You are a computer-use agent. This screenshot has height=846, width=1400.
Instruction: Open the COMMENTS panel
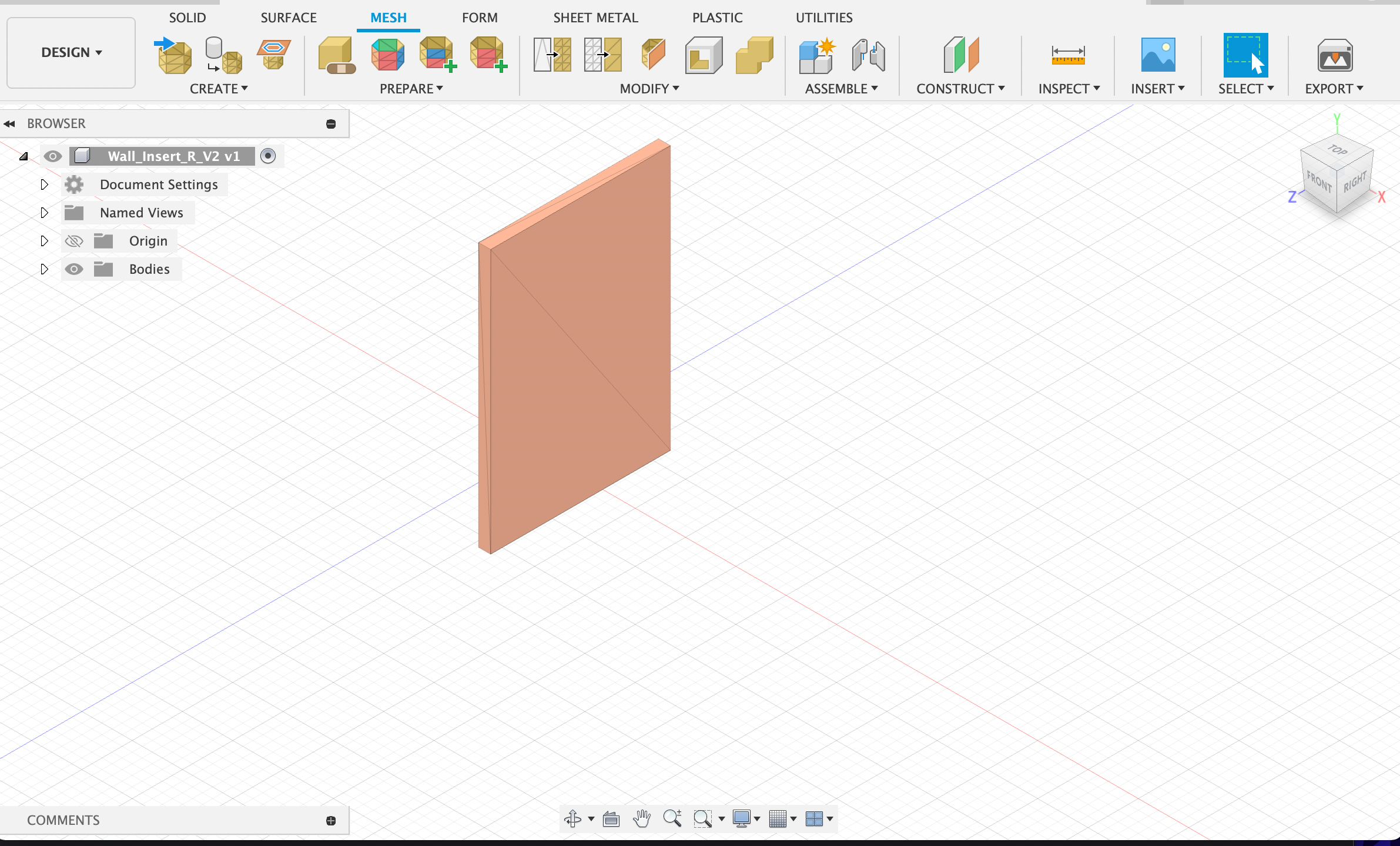[63, 820]
